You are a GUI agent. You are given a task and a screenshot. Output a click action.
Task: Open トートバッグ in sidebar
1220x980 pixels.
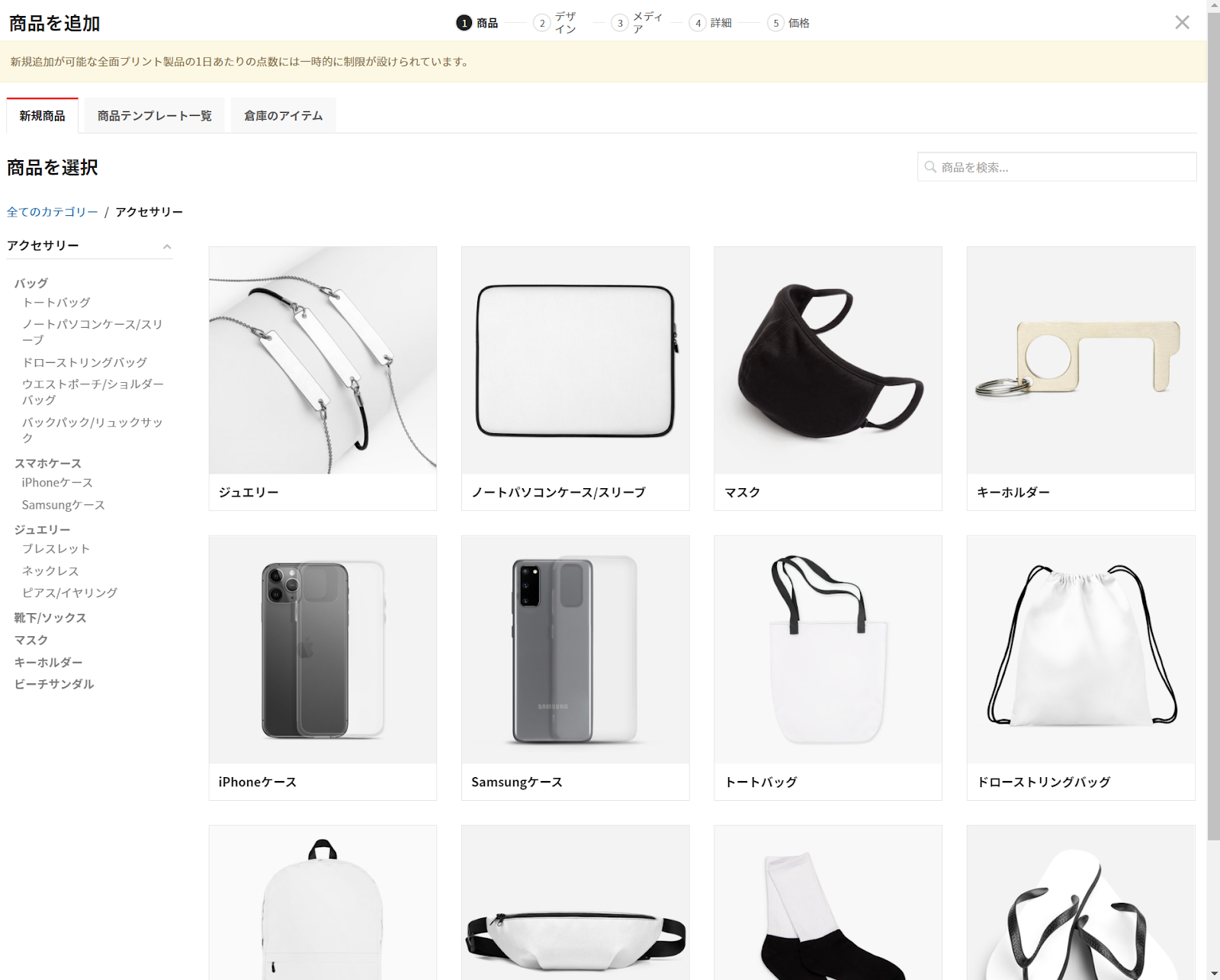[x=56, y=303]
